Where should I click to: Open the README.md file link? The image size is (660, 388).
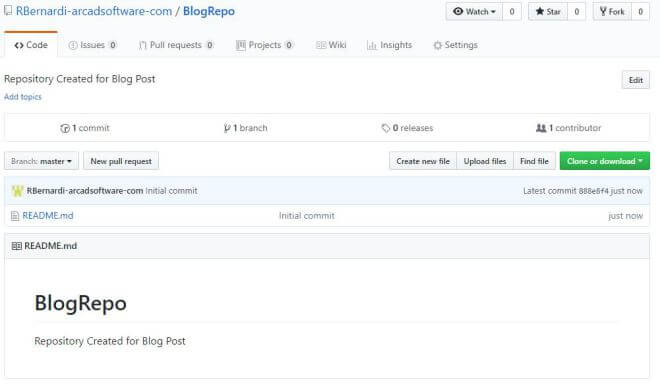pyautogui.click(x=48, y=216)
